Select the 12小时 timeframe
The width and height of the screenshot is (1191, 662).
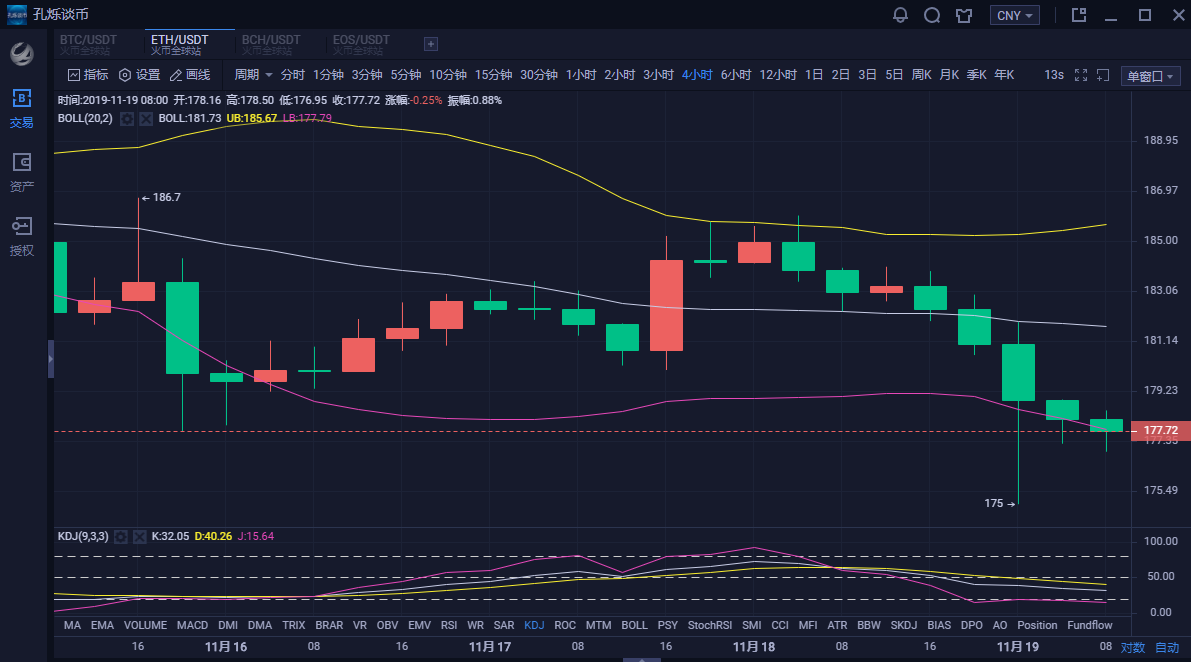(x=778, y=74)
